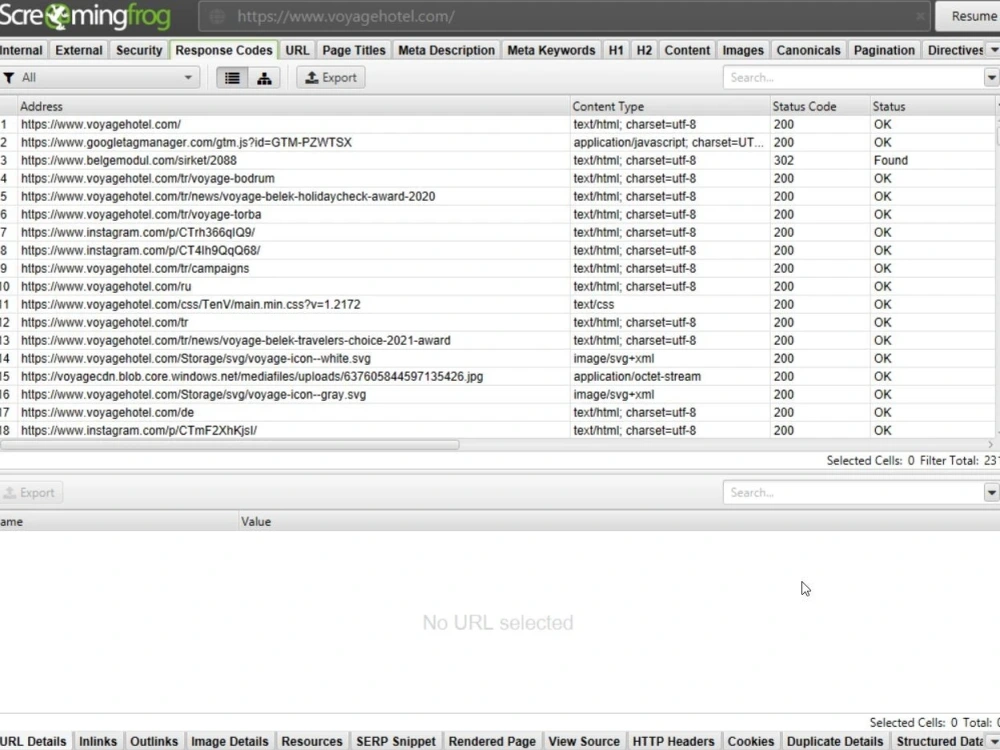Select the instagram.com/p/CTmF2XhKjsI/ row
The width and height of the screenshot is (1000, 750).
[x=497, y=430]
